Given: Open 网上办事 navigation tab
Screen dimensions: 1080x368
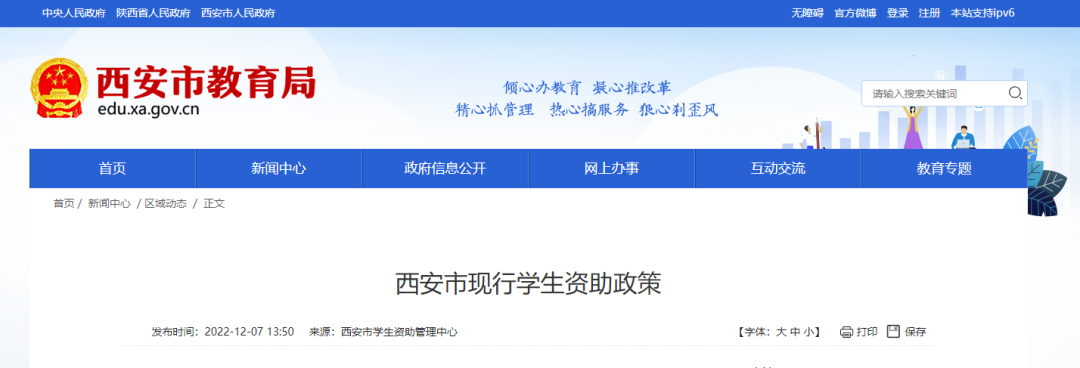Looking at the screenshot, I should [612, 168].
